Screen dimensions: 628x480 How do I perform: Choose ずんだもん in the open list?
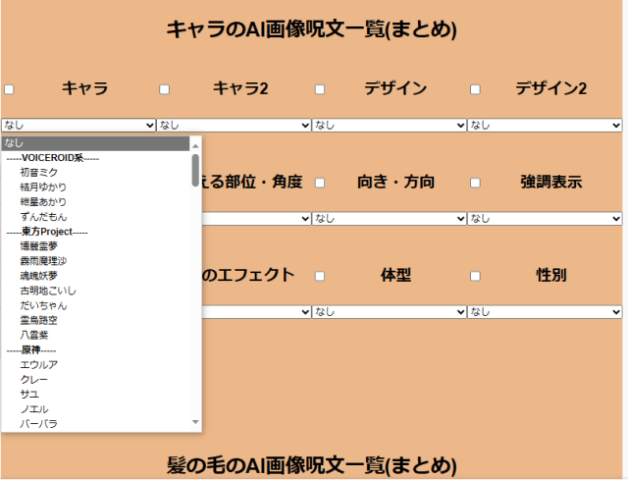(44, 216)
